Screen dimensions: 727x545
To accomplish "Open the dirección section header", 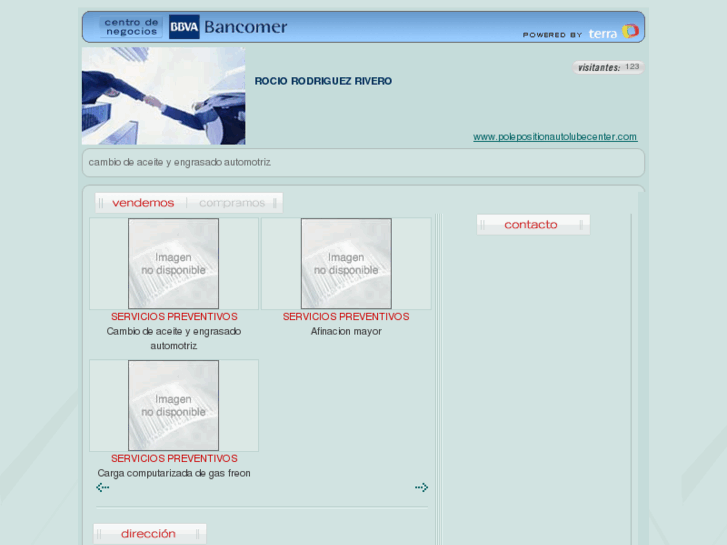I will coord(150,534).
